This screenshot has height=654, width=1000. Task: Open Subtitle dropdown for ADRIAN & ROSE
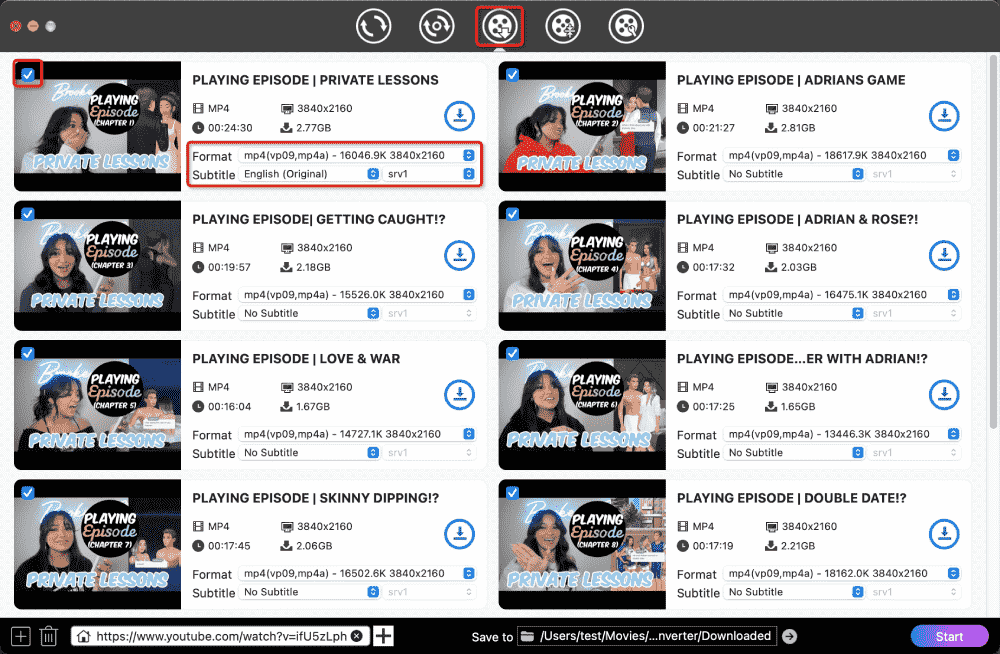click(795, 314)
